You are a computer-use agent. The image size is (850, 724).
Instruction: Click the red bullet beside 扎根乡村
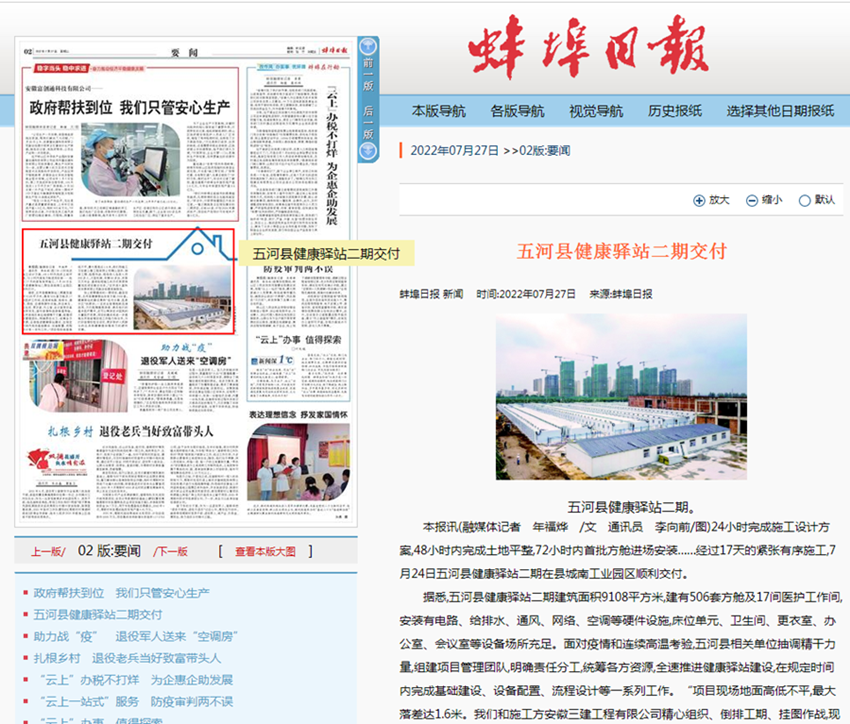click(x=26, y=657)
